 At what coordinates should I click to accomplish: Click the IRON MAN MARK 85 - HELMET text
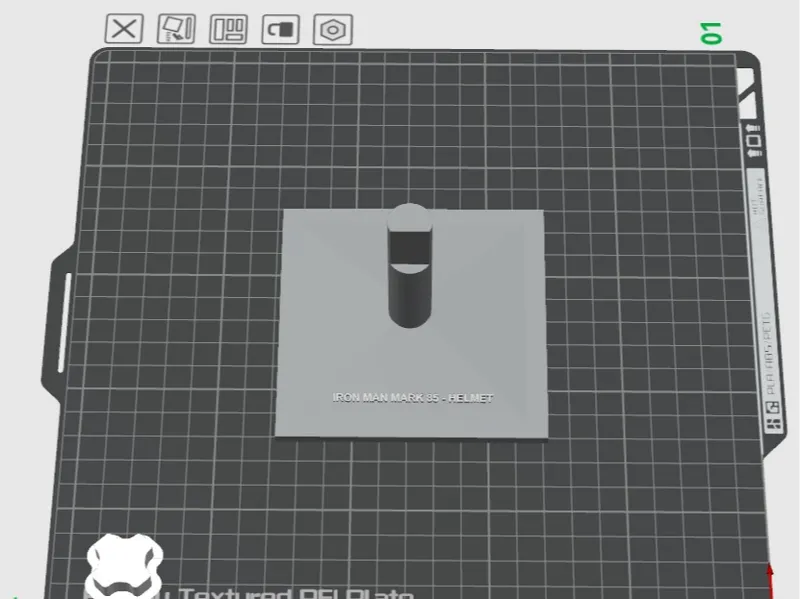point(413,398)
